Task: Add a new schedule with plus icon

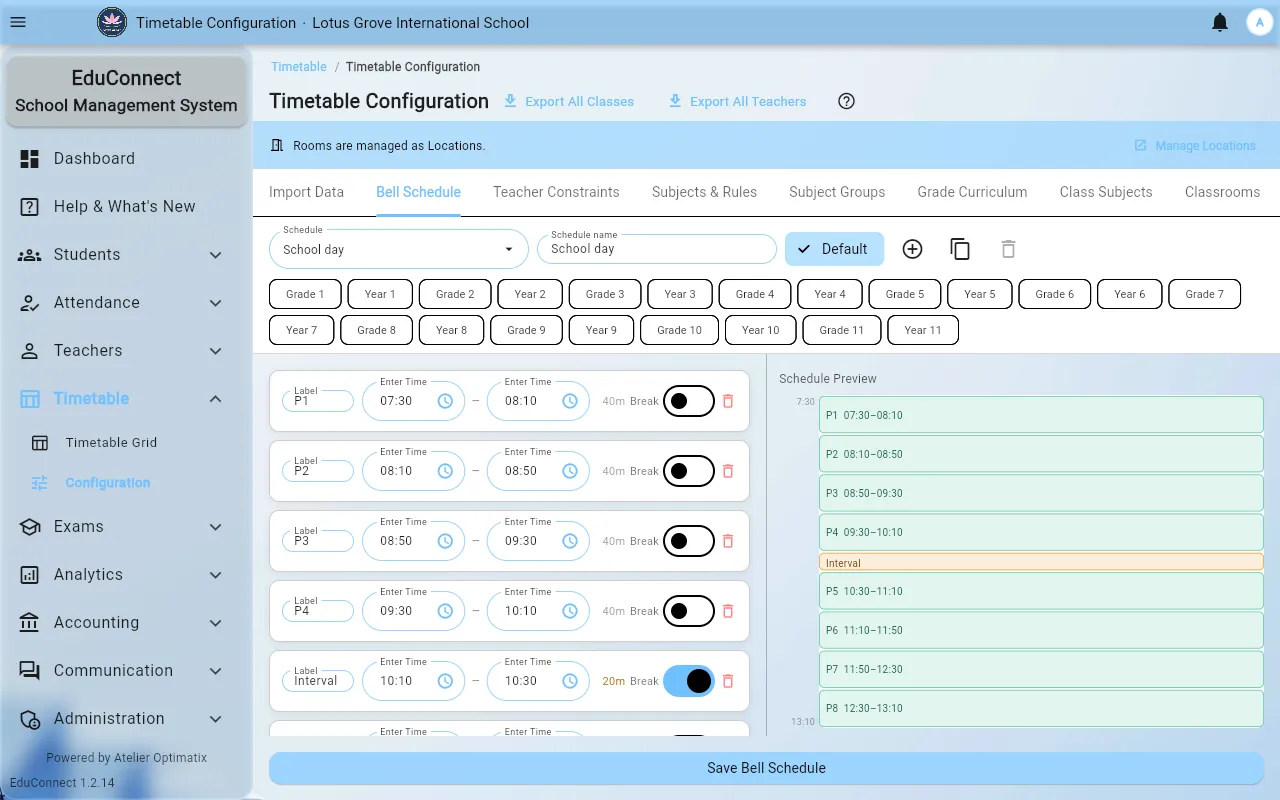Action: click(x=912, y=249)
